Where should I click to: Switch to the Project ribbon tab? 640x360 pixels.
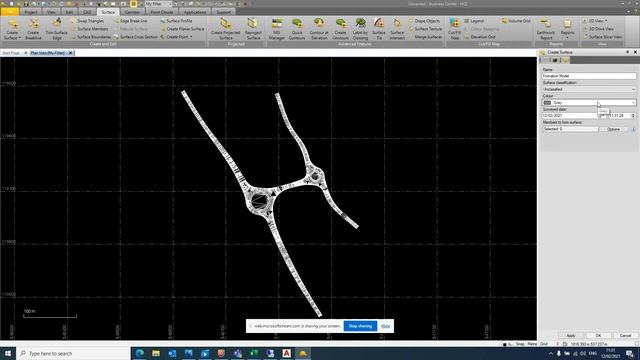coord(31,12)
